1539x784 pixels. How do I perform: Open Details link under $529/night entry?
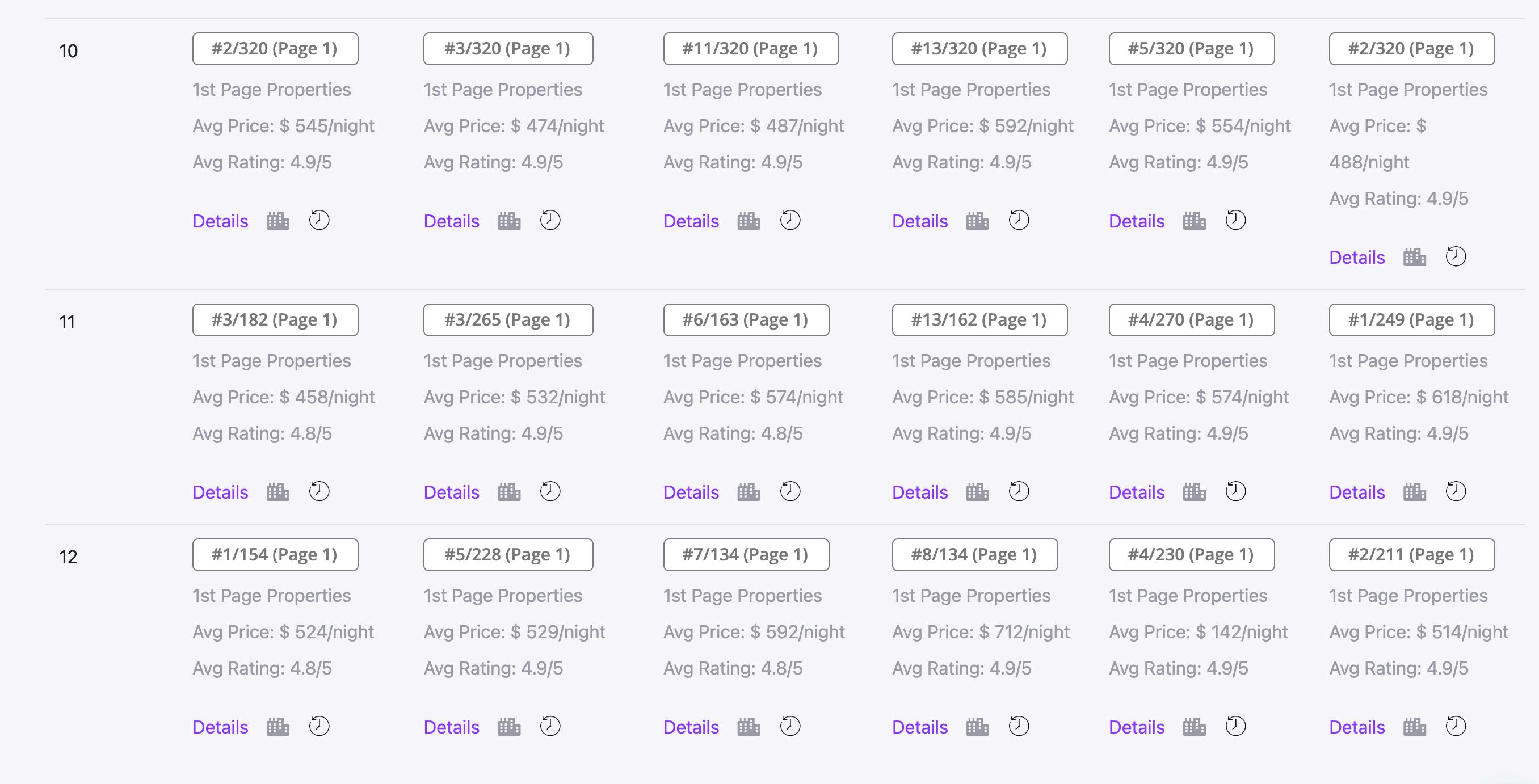point(452,727)
